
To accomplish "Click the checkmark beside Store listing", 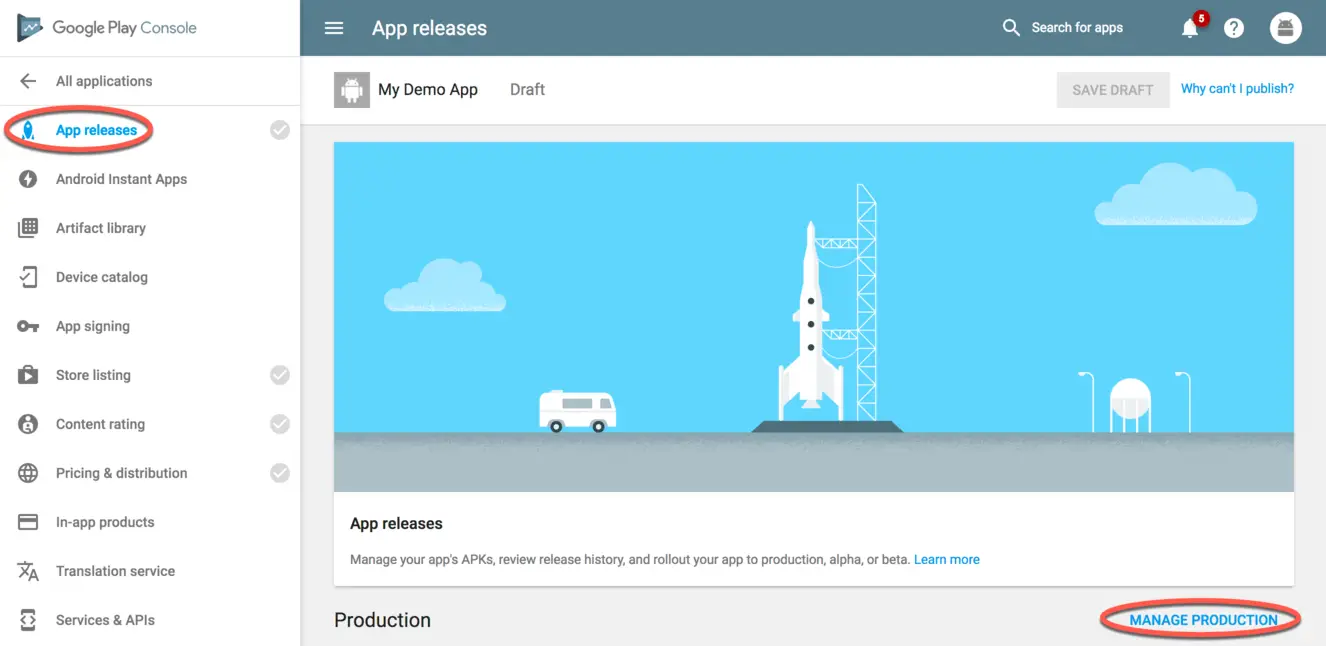I will [280, 375].
